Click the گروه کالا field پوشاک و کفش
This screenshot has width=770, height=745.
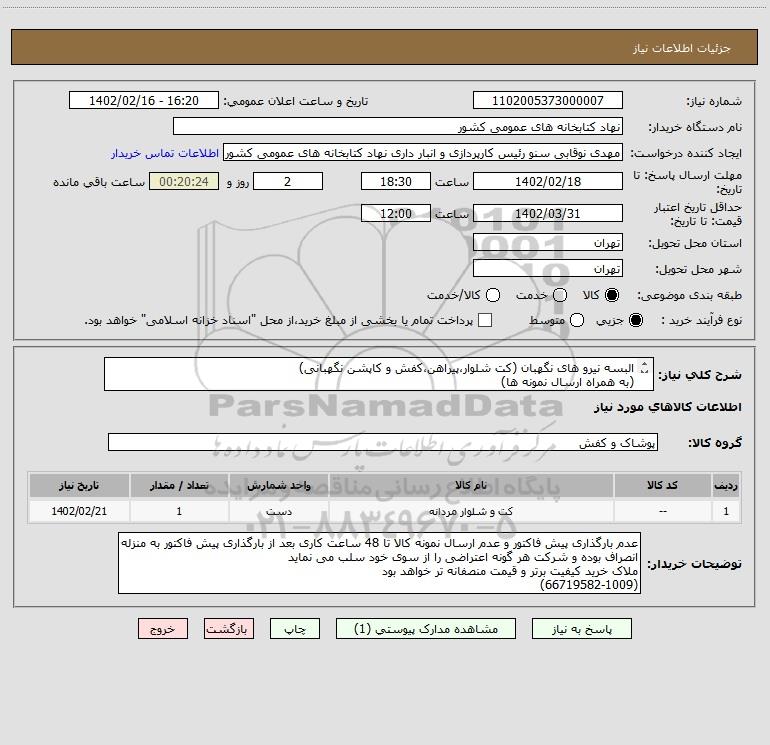pyautogui.click(x=383, y=442)
